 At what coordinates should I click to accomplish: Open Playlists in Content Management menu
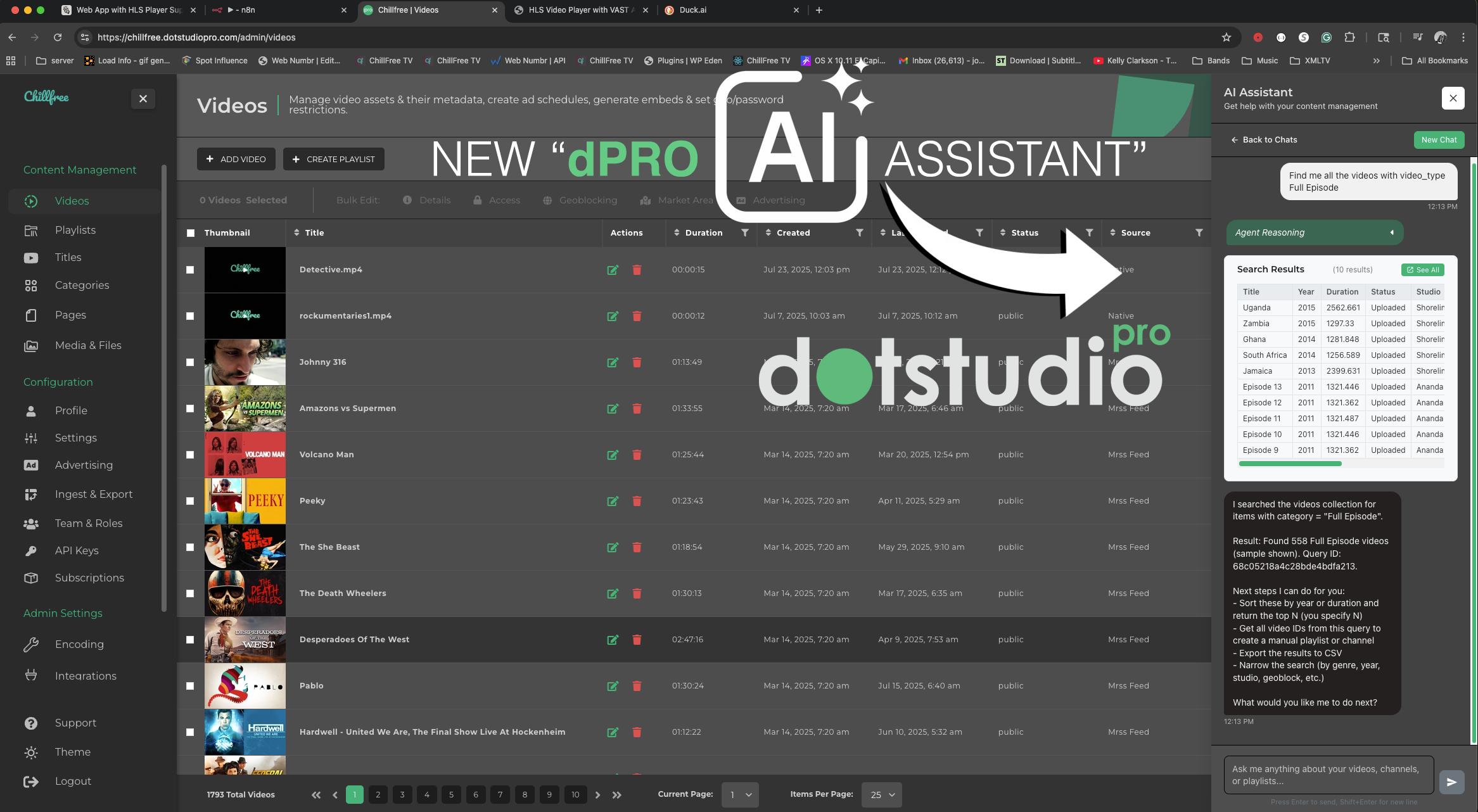point(75,230)
